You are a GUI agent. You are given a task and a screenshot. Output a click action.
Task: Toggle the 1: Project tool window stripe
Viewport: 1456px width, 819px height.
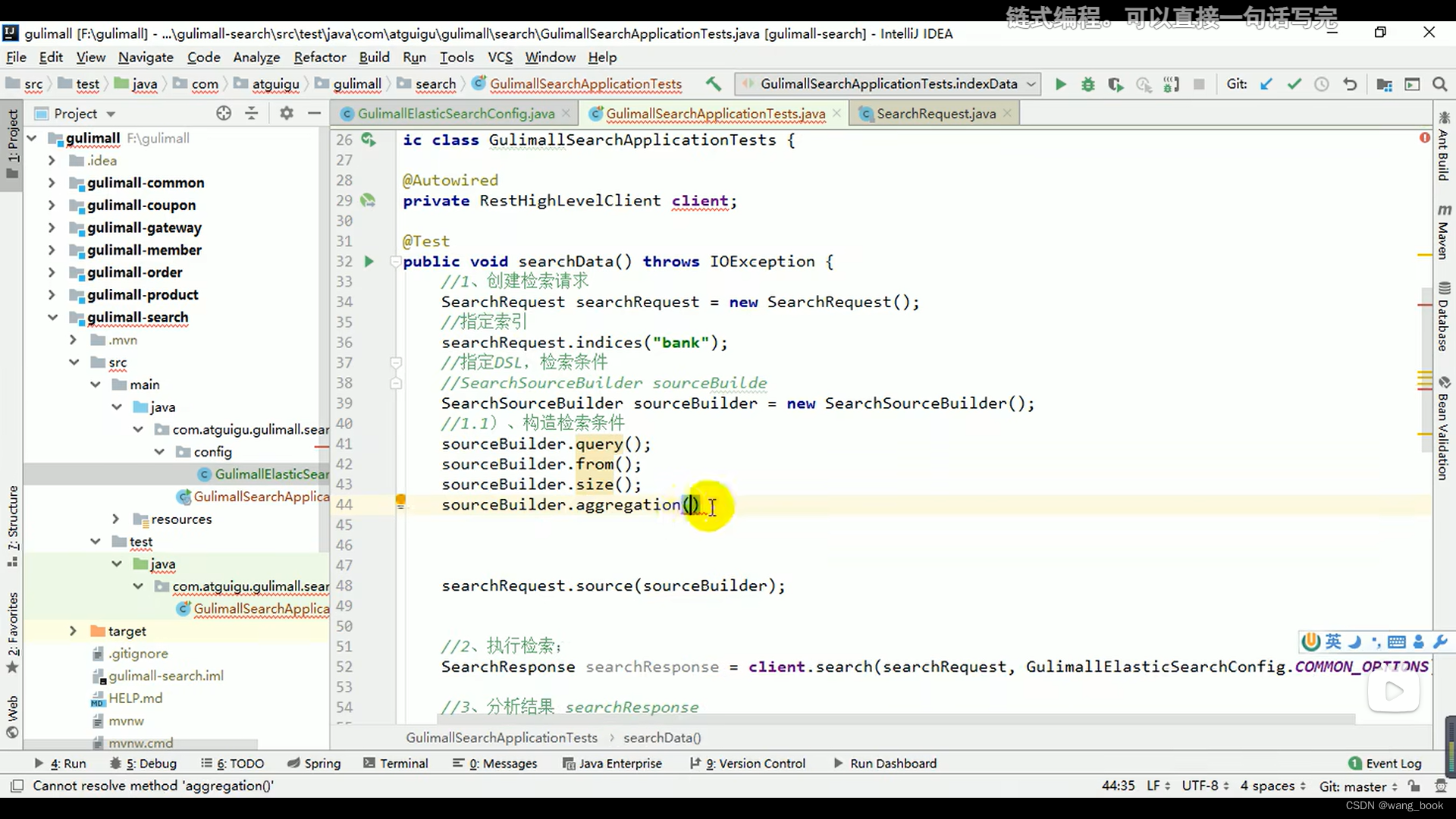(12, 144)
